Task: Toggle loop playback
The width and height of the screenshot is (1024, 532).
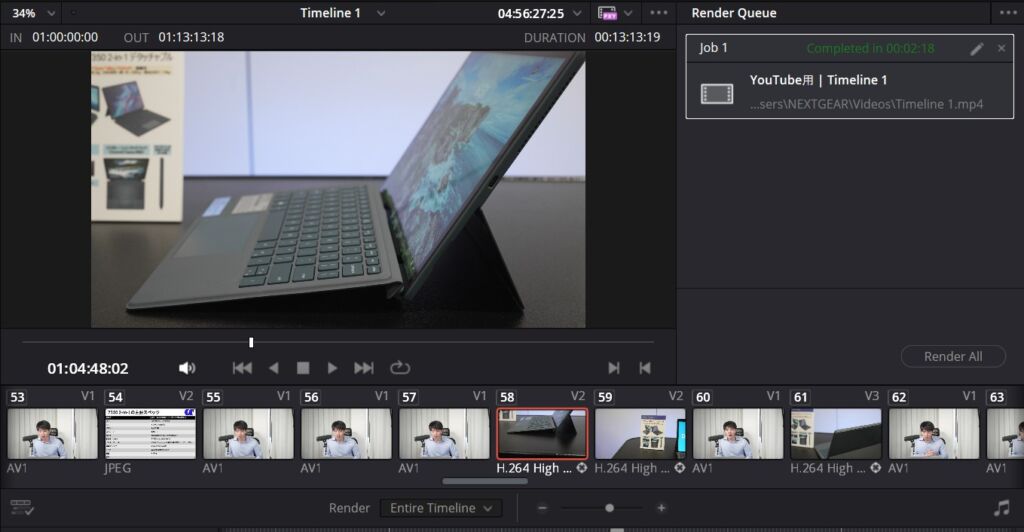Action: (x=400, y=368)
